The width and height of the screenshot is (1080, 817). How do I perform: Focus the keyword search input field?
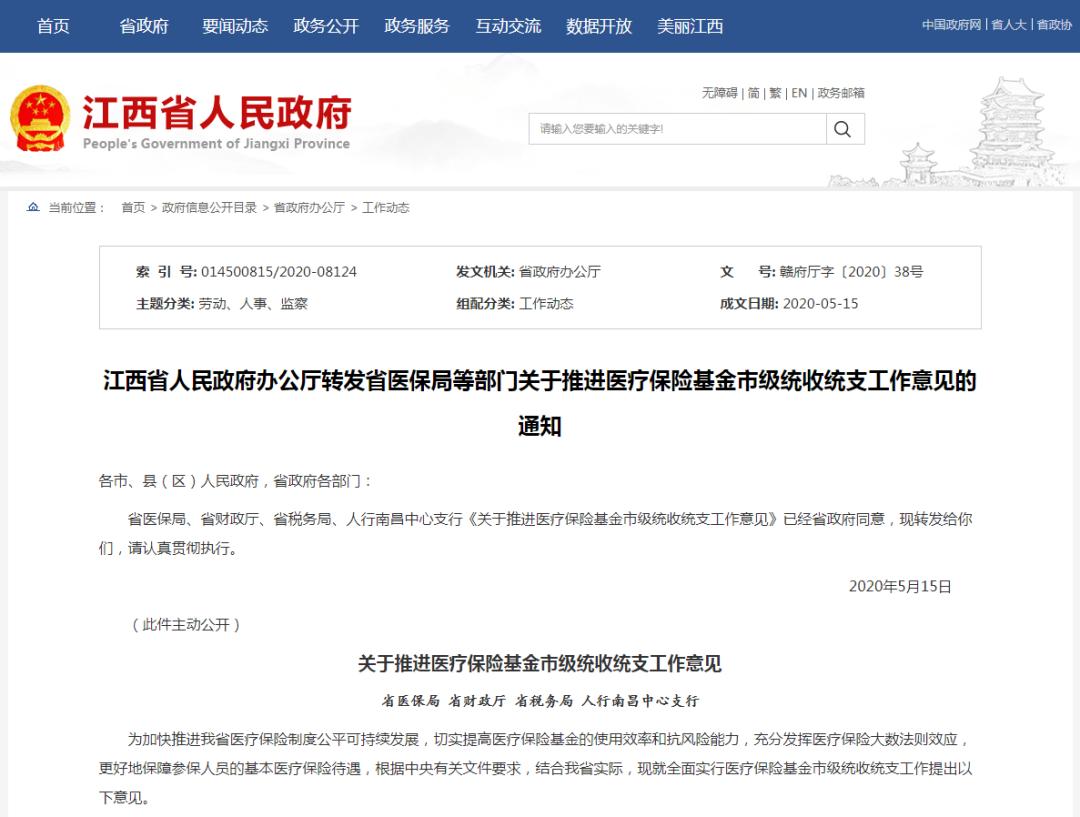[678, 129]
